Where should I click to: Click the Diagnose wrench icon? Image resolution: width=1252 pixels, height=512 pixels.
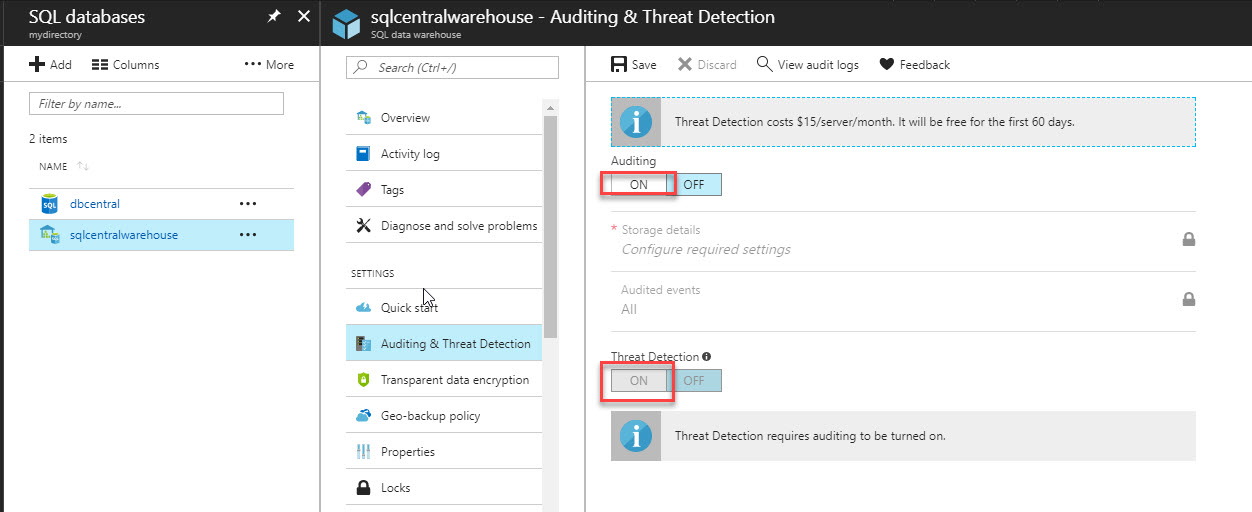coord(363,226)
